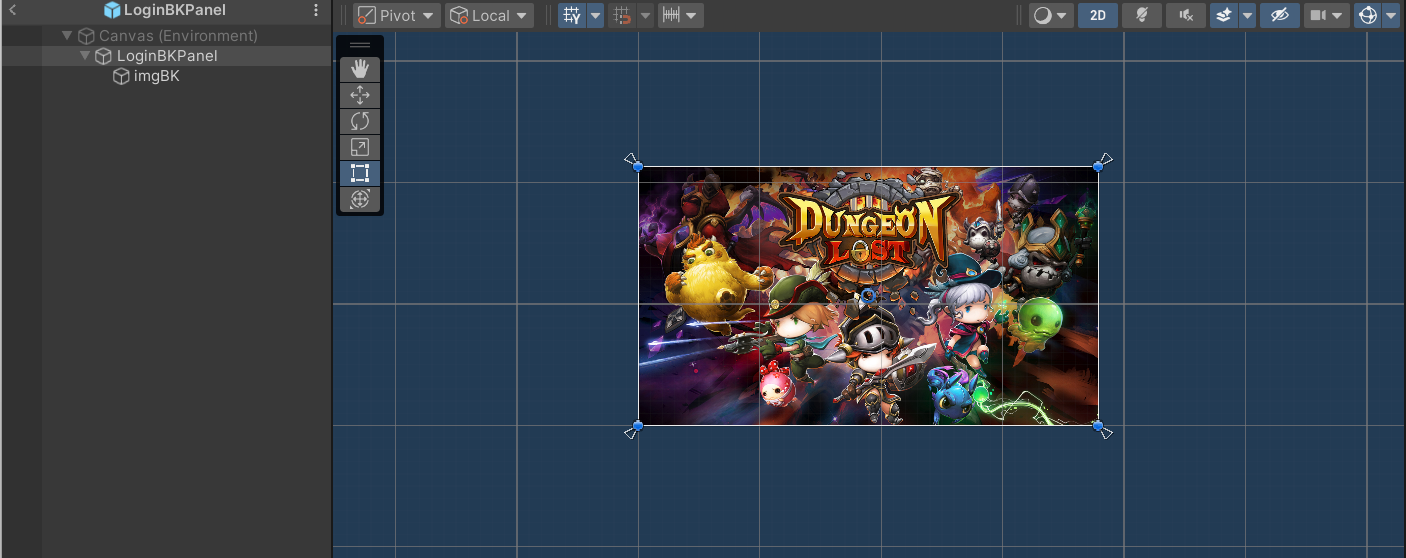This screenshot has height=558, width=1406.
Task: Click the LoginBKPanel header title
Action: click(175, 10)
